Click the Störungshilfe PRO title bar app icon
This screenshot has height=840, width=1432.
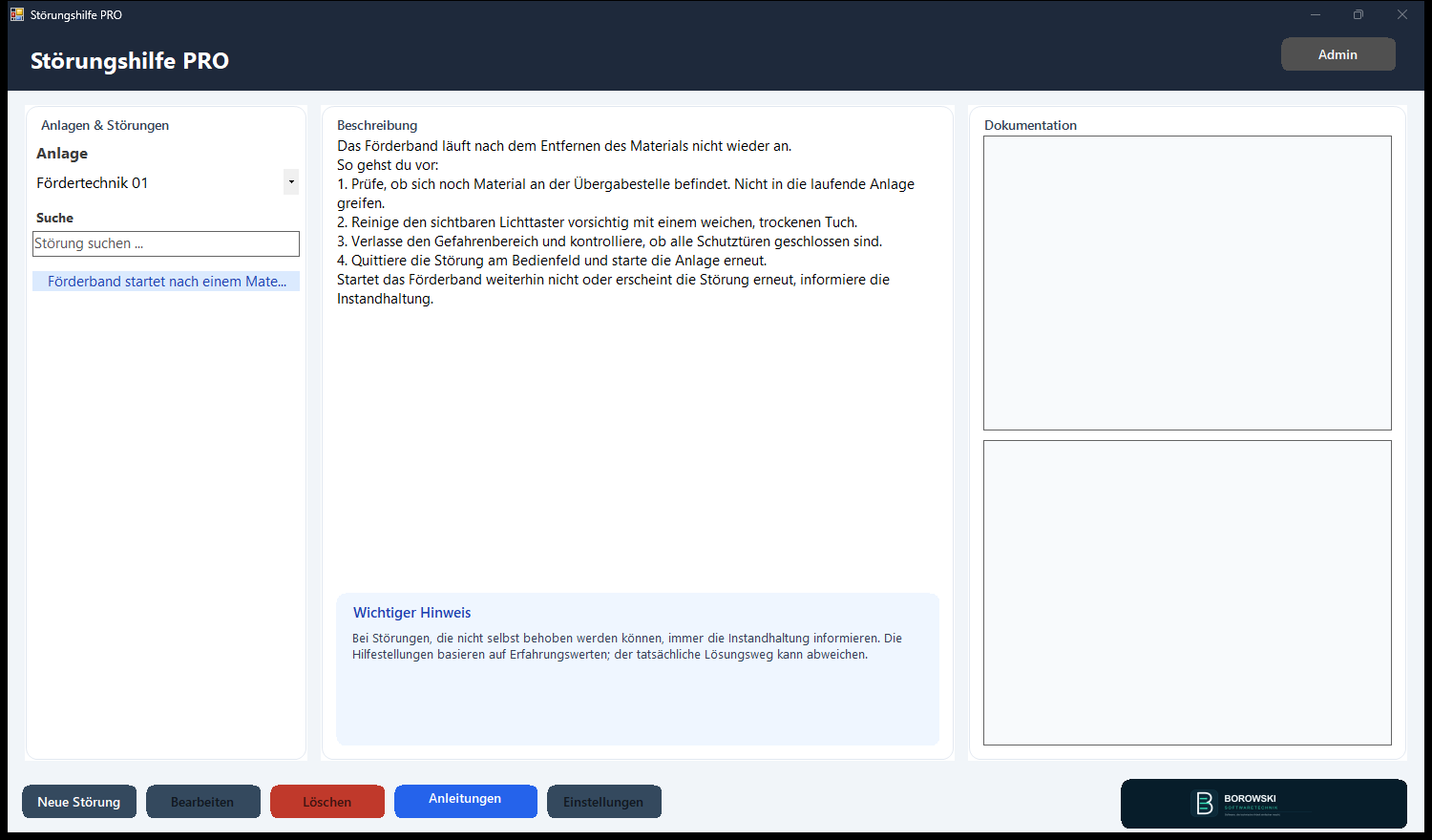pyautogui.click(x=17, y=14)
